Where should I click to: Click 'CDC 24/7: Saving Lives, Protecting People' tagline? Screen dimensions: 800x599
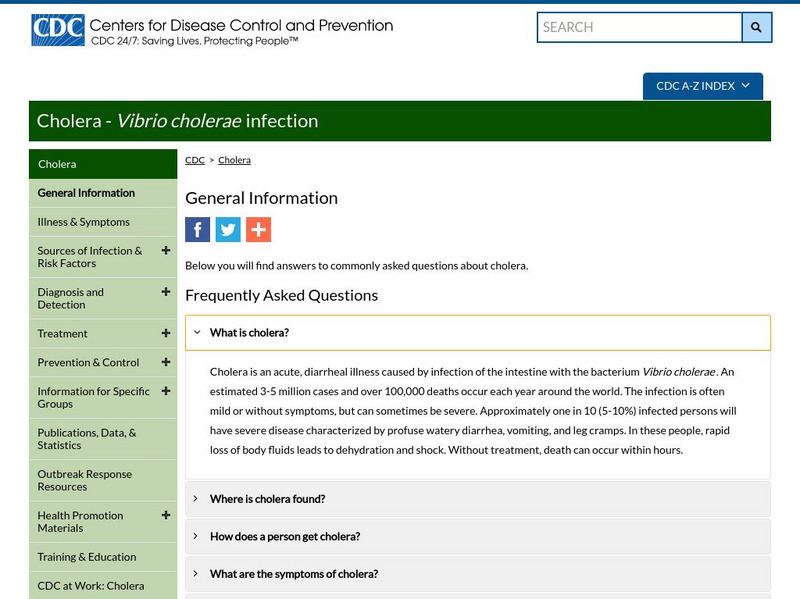click(194, 41)
